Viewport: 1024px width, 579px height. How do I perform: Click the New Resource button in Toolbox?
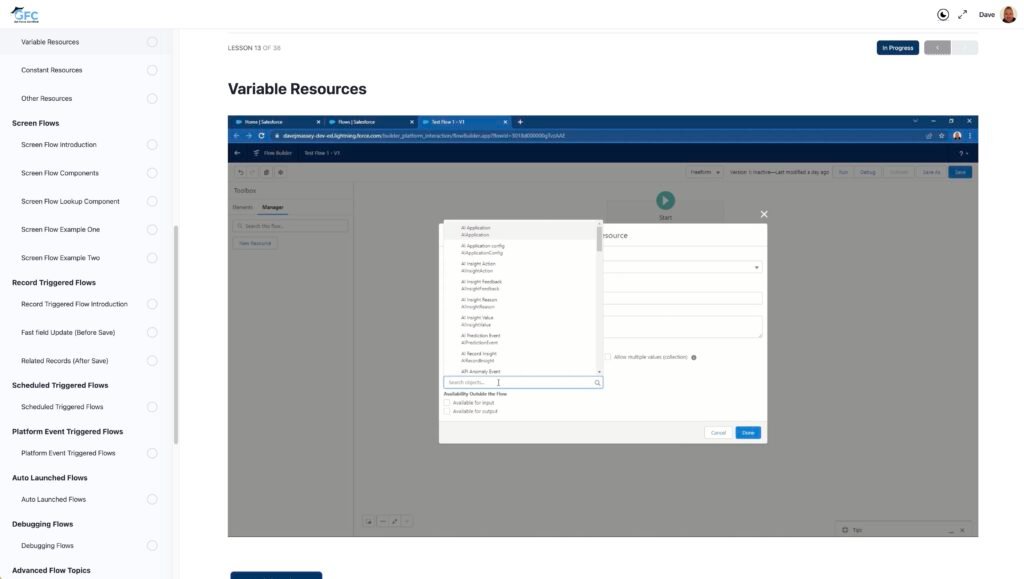tap(255, 243)
